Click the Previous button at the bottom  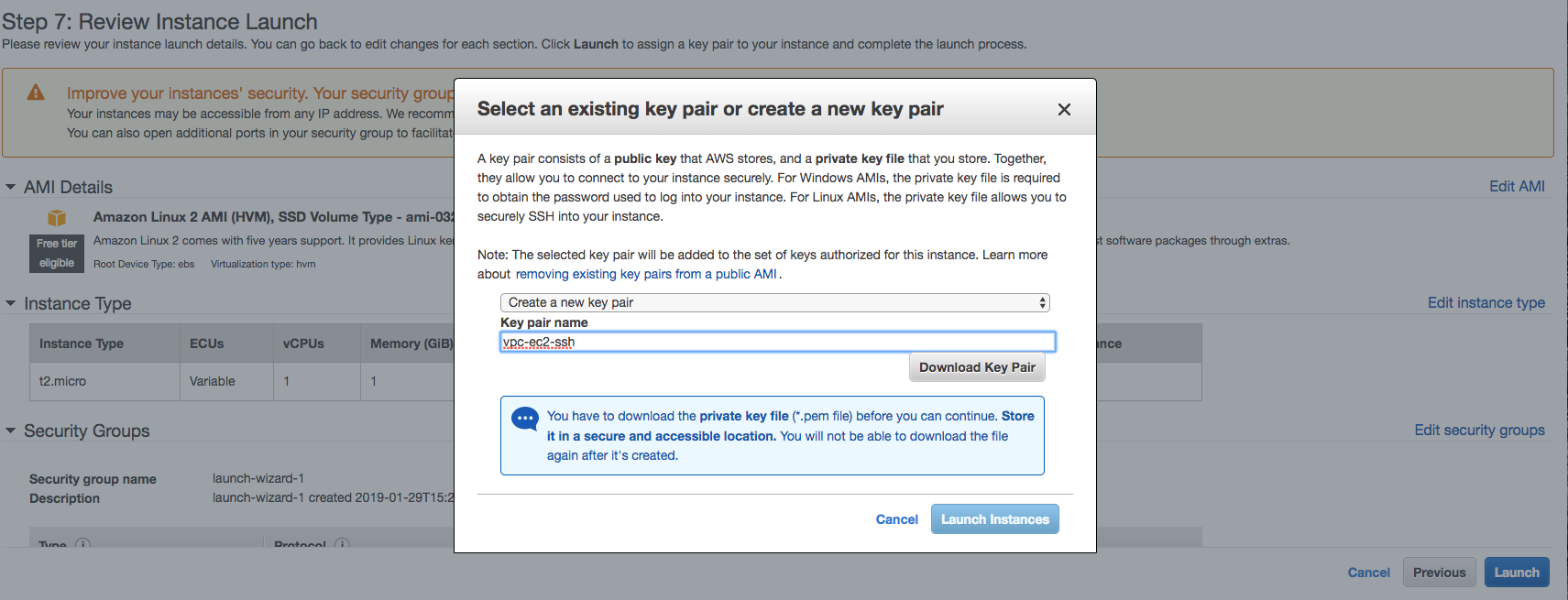[x=1439, y=573]
